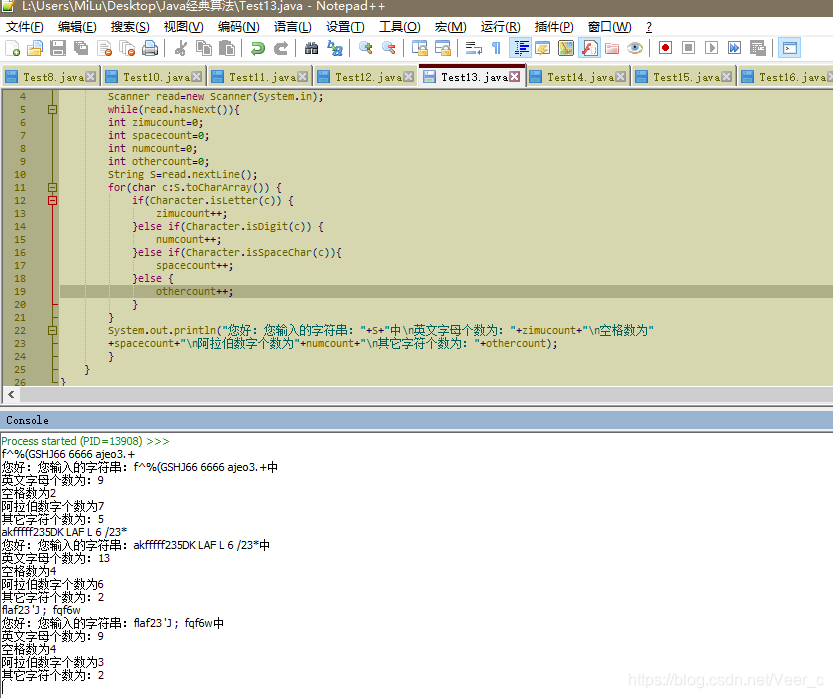The width and height of the screenshot is (833, 698).
Task: Collapse the if block fold at line 12
Action: tap(53, 200)
